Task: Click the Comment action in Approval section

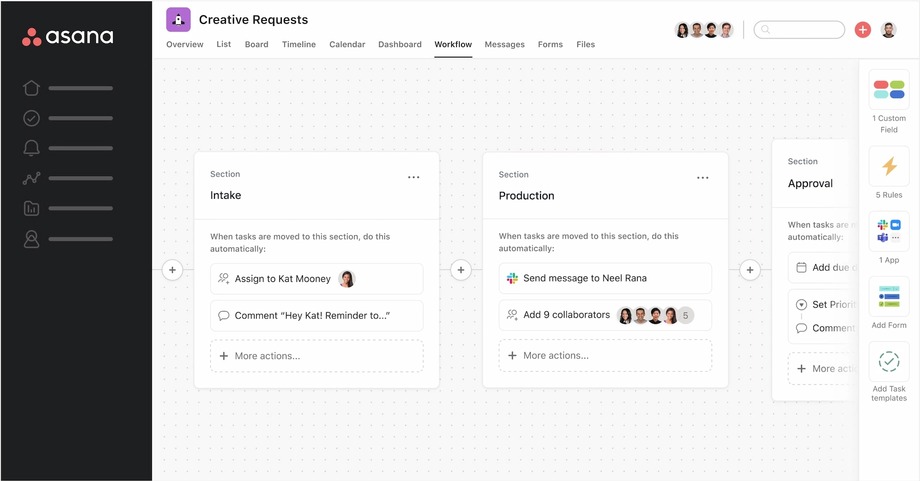Action: 827,328
